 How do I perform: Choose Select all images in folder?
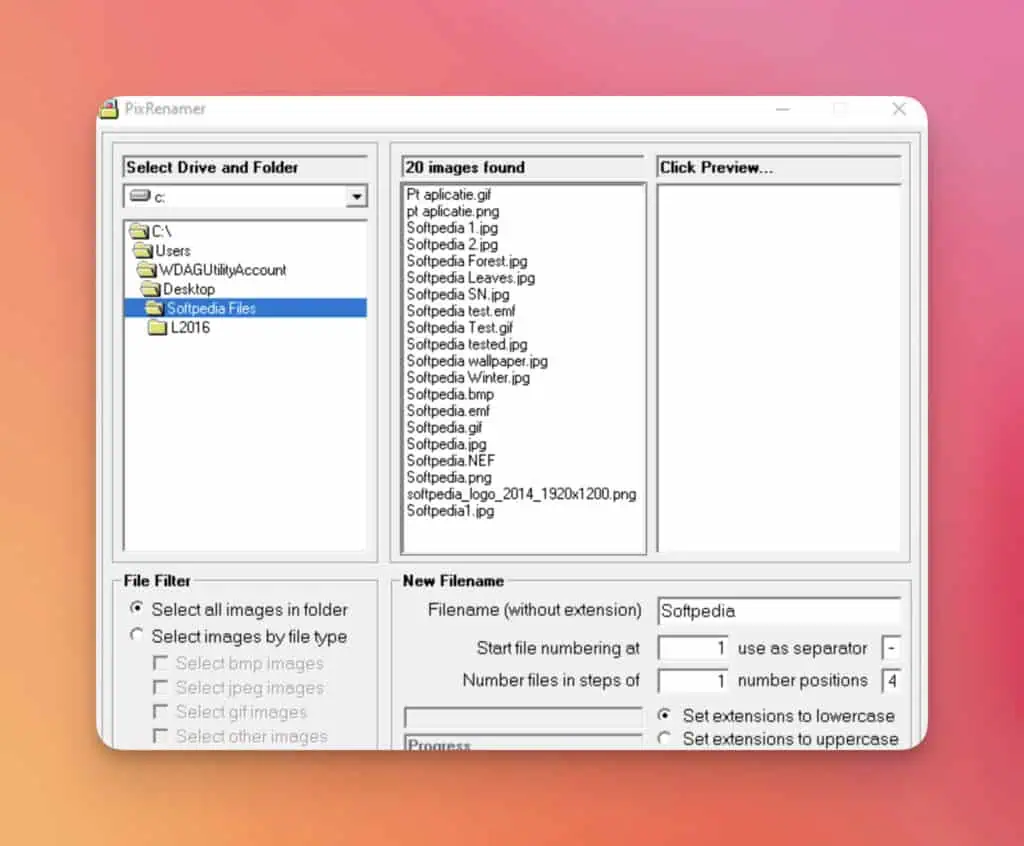click(137, 608)
